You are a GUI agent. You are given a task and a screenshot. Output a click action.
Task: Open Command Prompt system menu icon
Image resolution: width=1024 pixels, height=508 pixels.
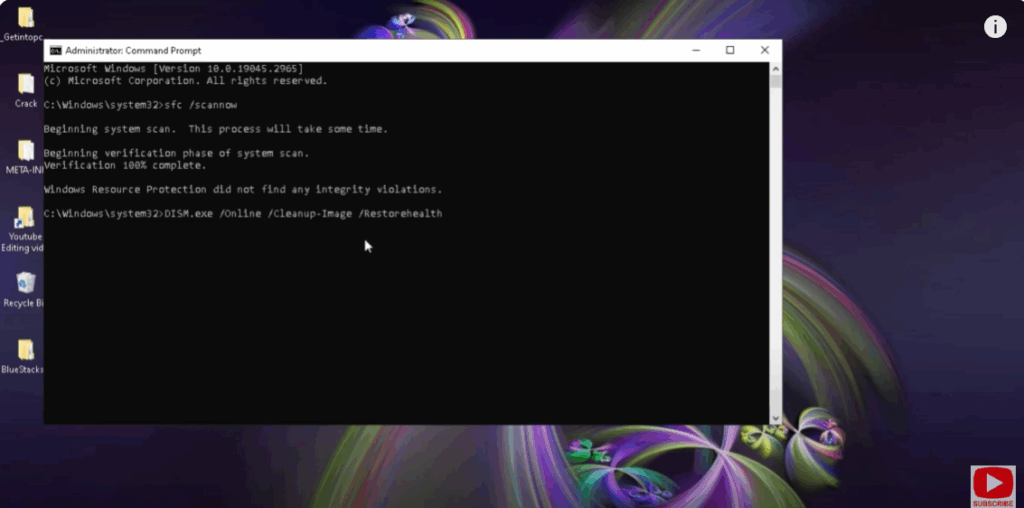[x=55, y=50]
